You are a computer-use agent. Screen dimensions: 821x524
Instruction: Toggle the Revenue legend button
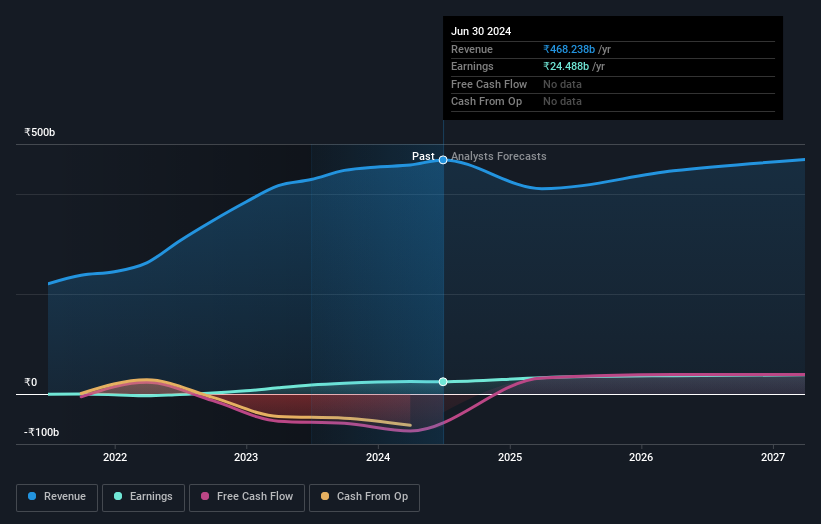click(x=57, y=497)
